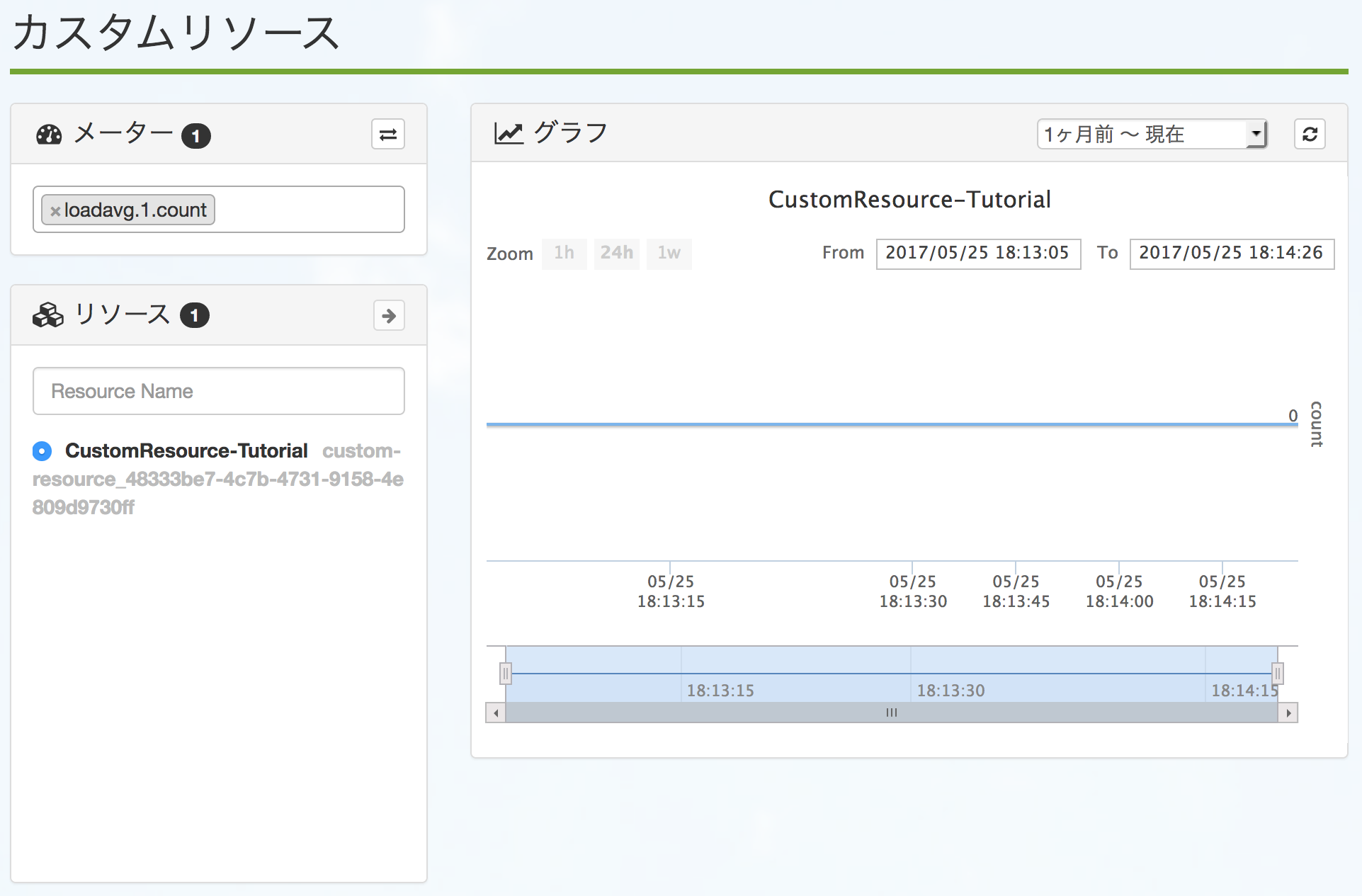The width and height of the screenshot is (1362, 896).
Task: Click the navigator scrollbar right arrow
Action: click(x=1288, y=713)
